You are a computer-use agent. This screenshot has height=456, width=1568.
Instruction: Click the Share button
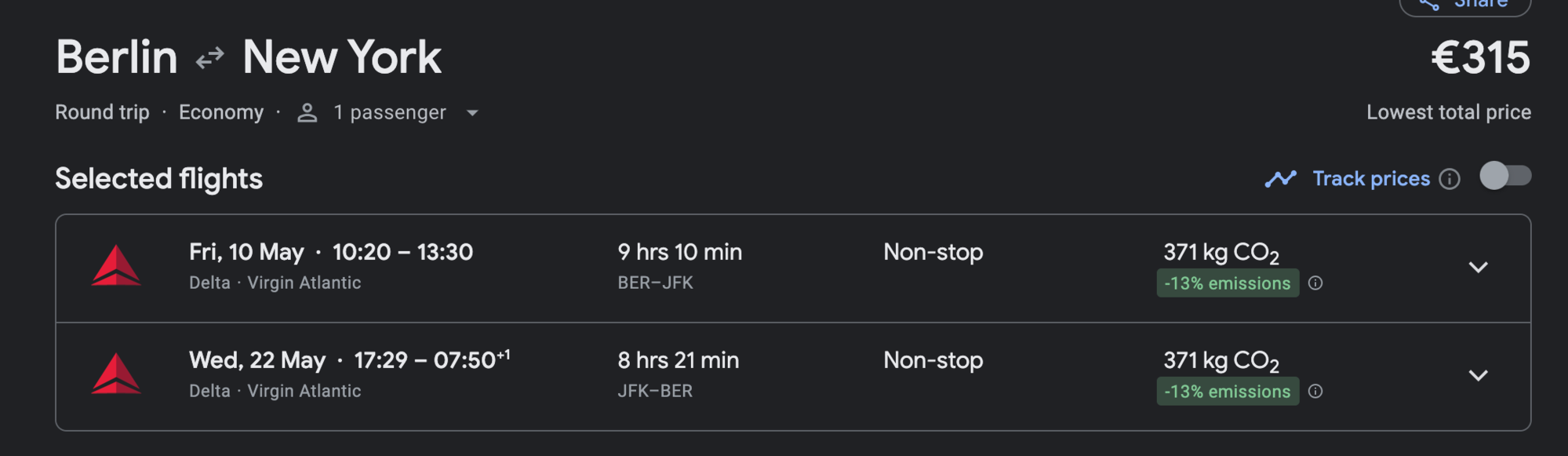click(x=1464, y=5)
